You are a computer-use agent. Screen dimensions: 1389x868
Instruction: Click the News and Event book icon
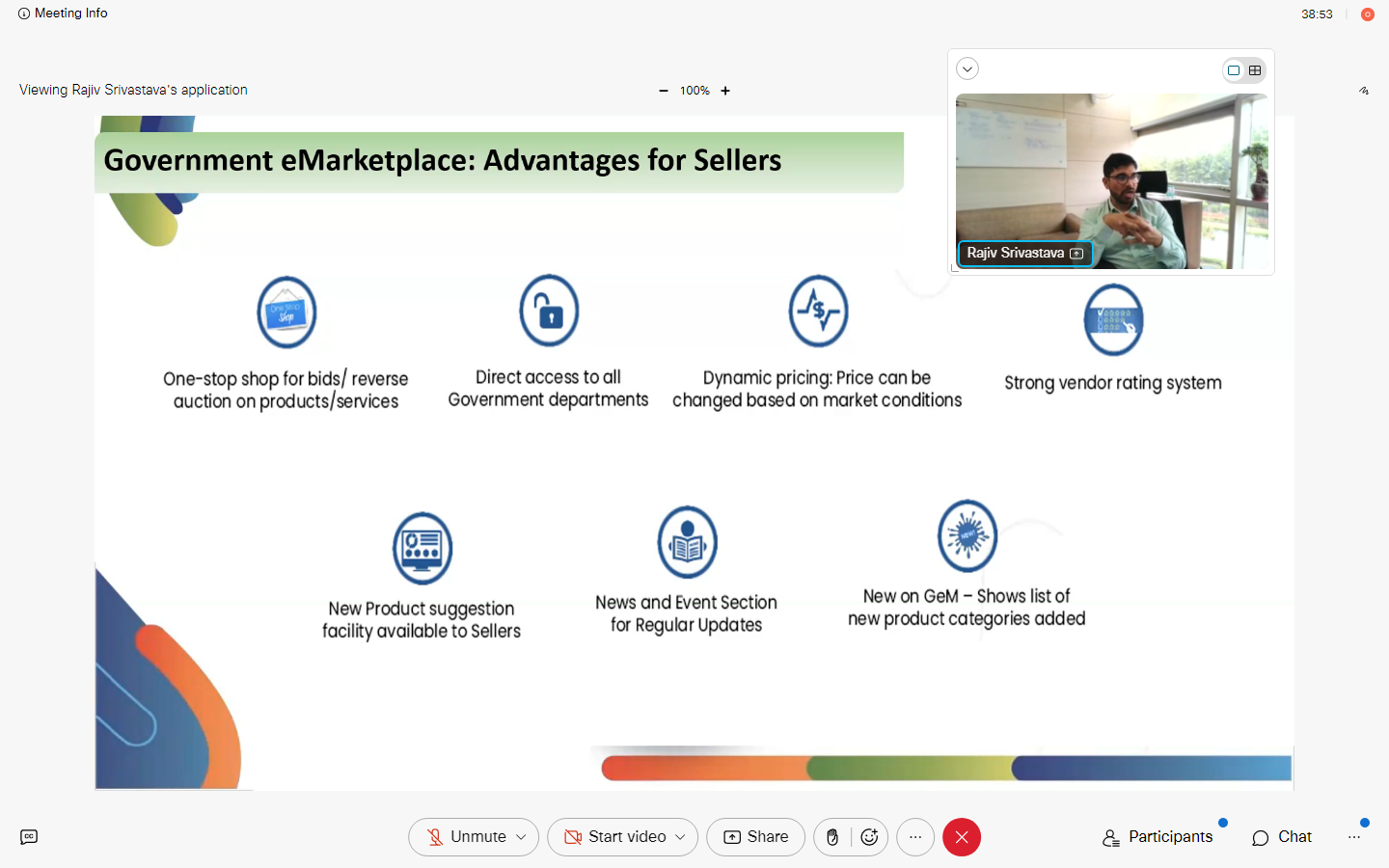point(688,542)
